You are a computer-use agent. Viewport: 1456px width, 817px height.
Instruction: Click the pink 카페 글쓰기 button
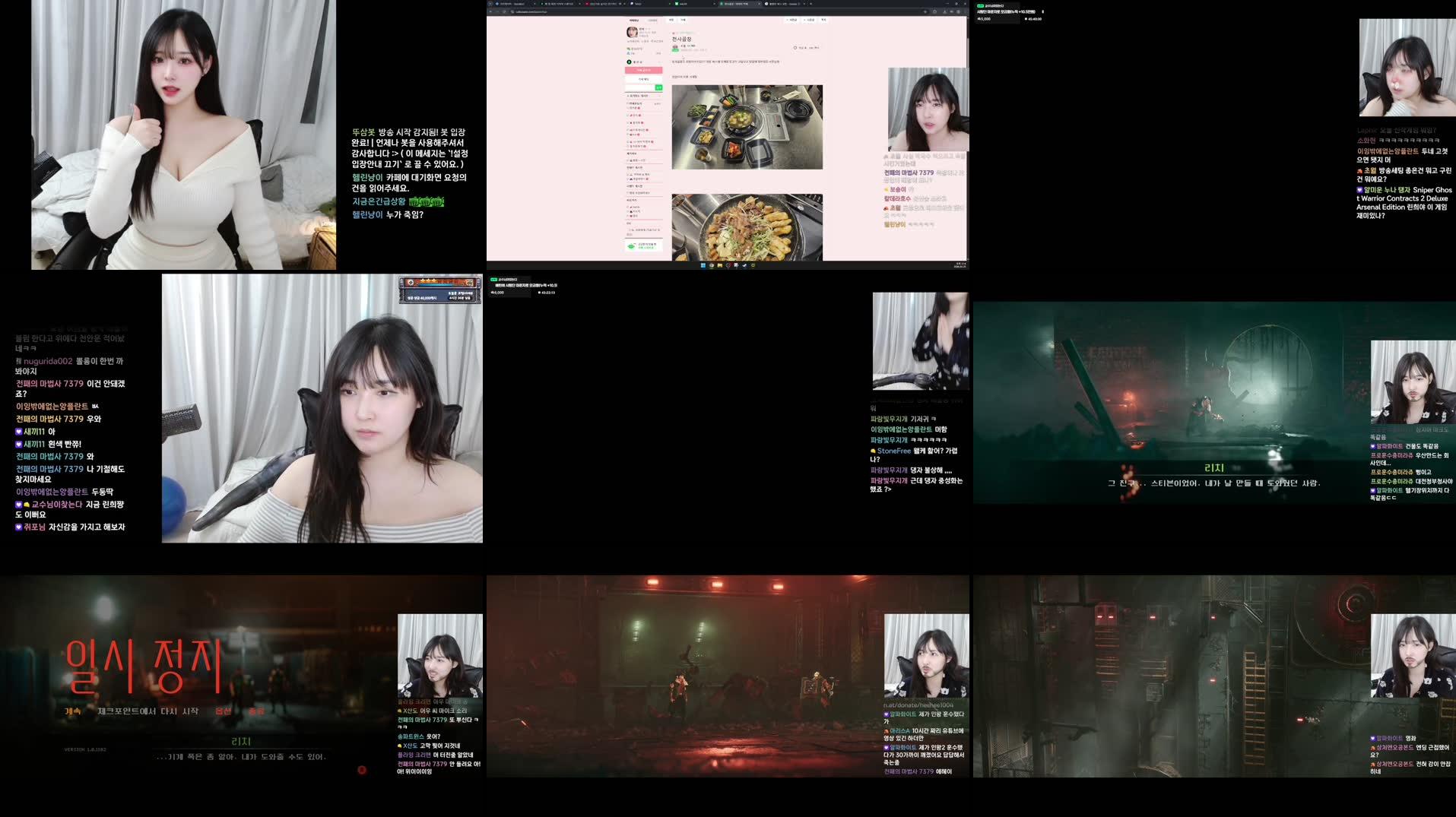click(x=643, y=70)
